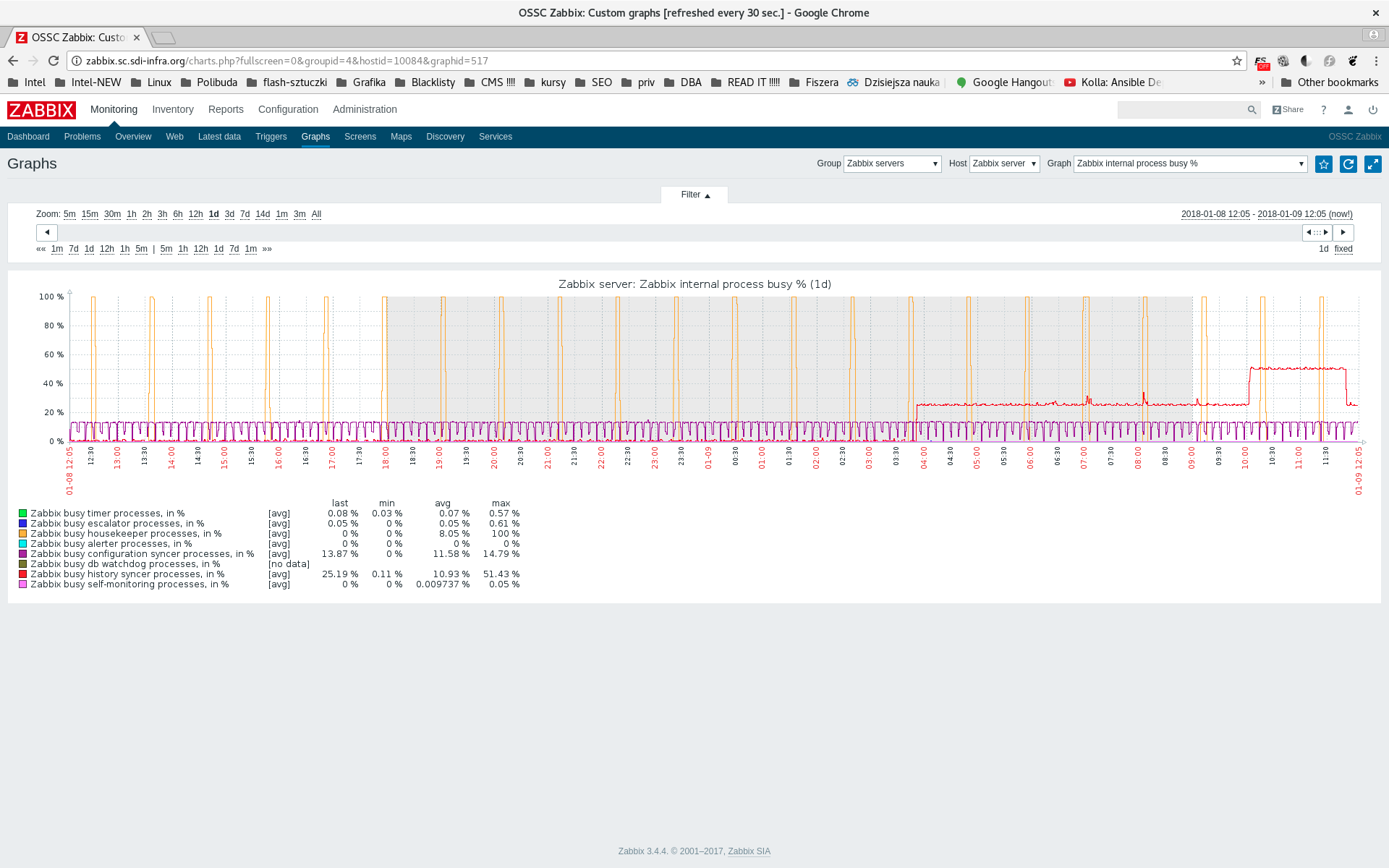Open the Discovery page

[445, 137]
